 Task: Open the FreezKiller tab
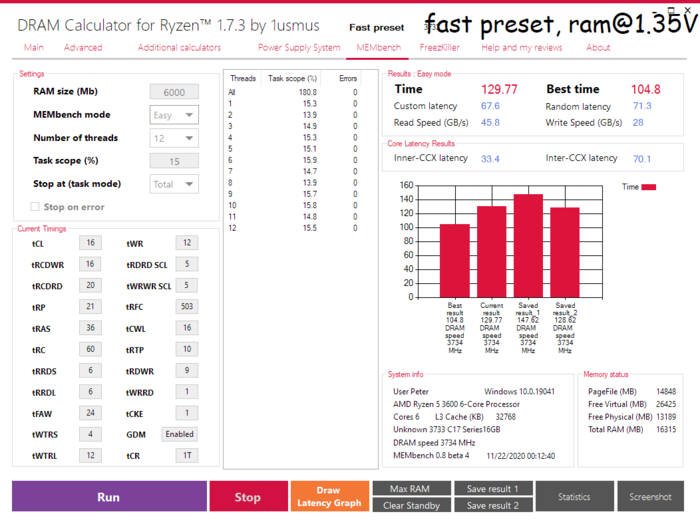pyautogui.click(x=439, y=47)
